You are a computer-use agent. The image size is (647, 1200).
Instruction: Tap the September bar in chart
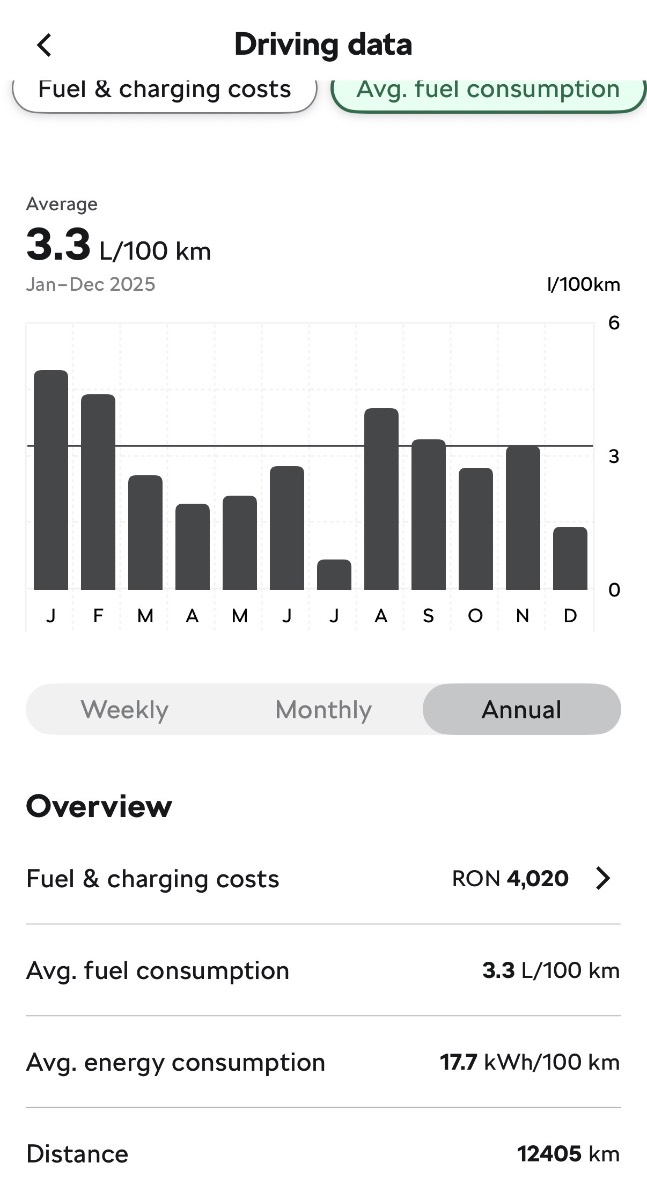click(x=428, y=514)
